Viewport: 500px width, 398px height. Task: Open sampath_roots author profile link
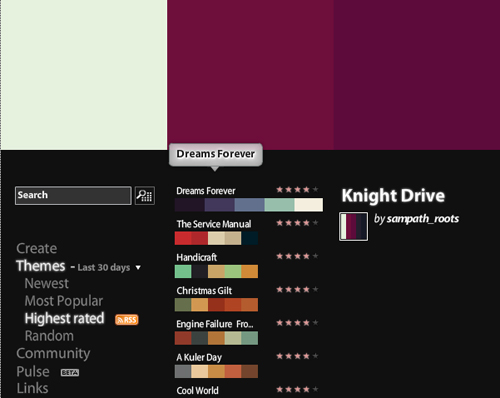click(423, 219)
